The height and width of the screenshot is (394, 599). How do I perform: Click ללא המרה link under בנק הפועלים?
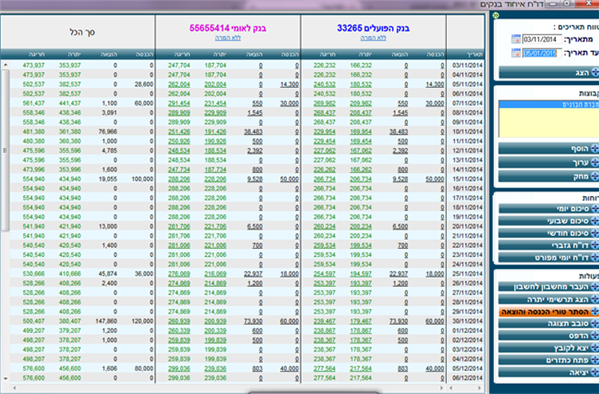[x=373, y=38]
